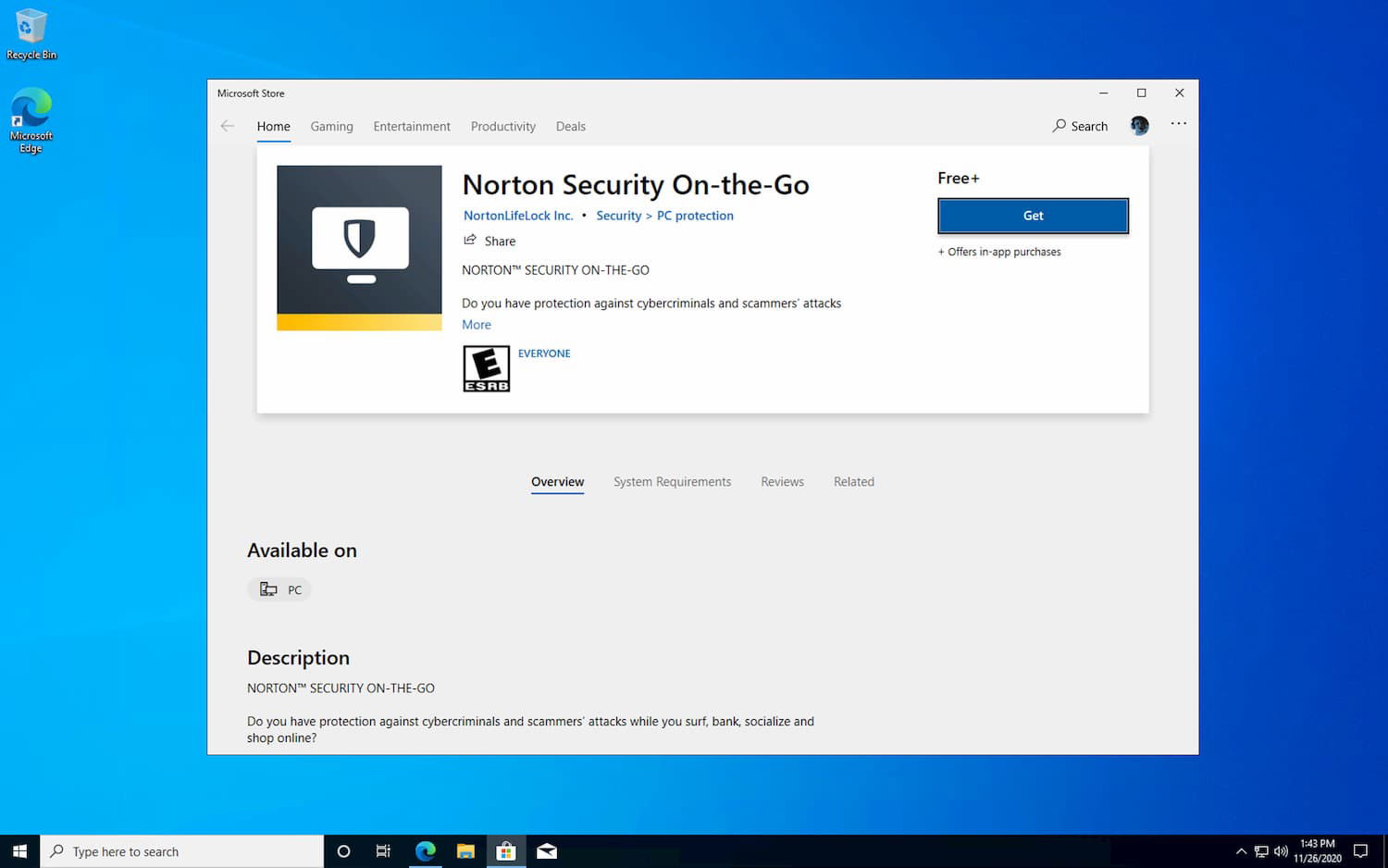1388x868 pixels.
Task: Click the user profile avatar
Action: coord(1138,124)
